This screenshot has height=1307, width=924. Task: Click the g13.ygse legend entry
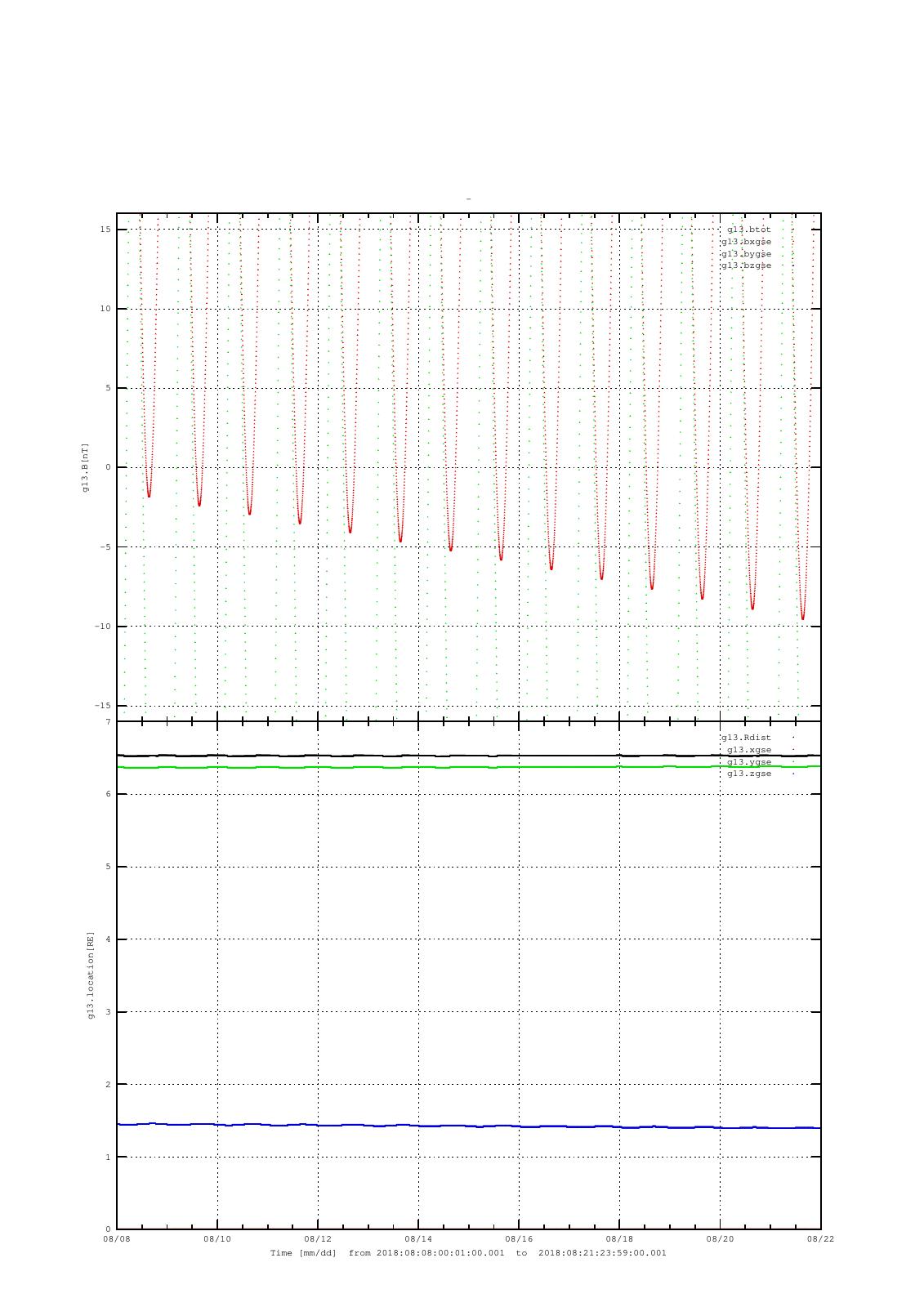(748, 762)
